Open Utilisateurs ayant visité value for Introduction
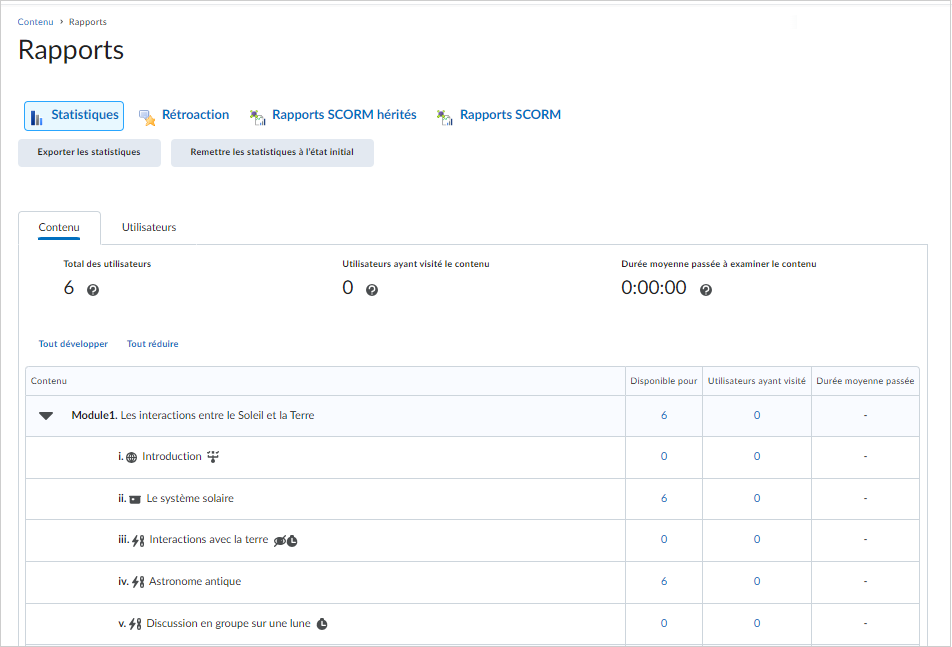 (757, 456)
